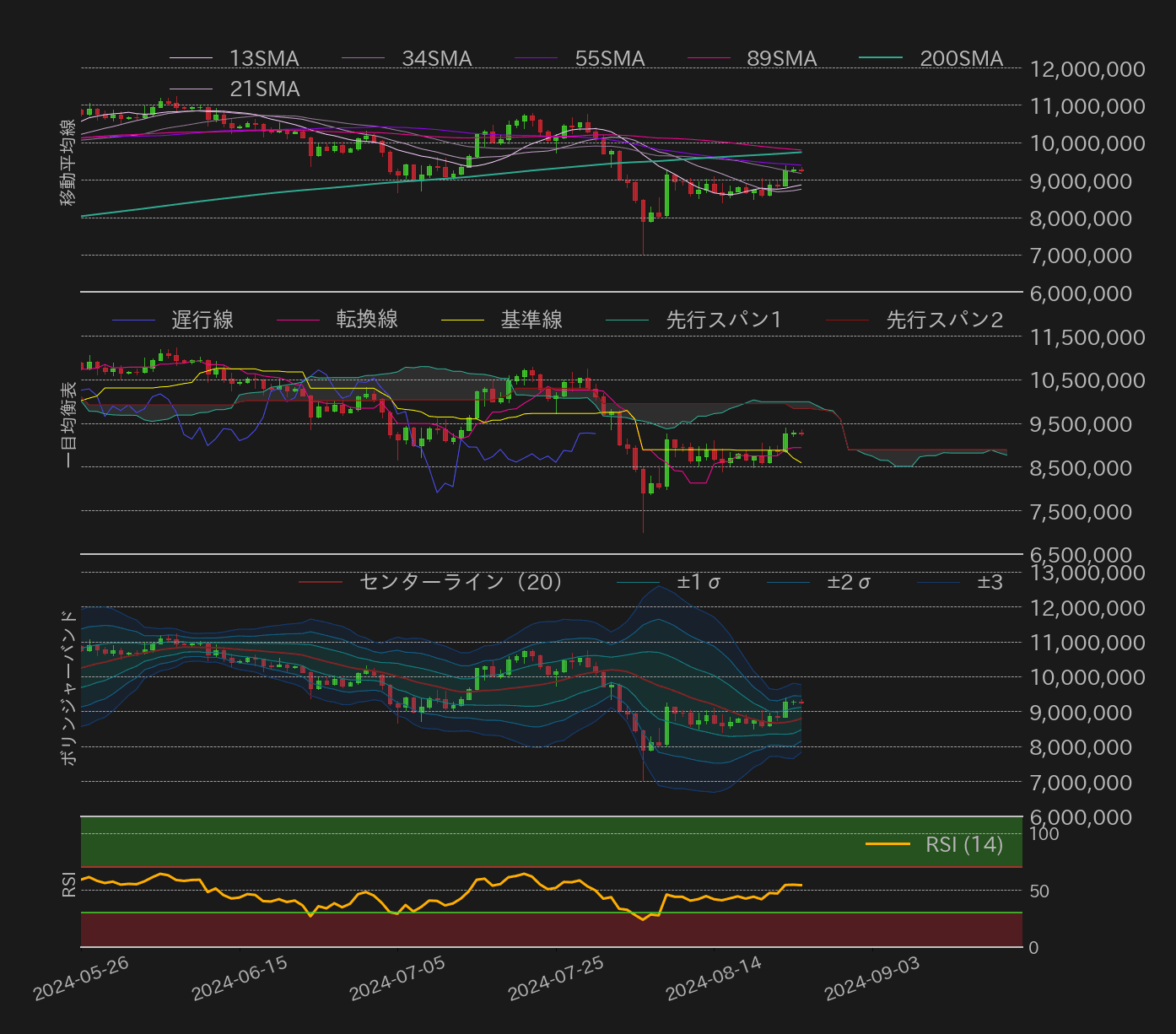Toggle the 遅行線 legend item
Viewport: 1176px width, 1034px height.
point(202,320)
